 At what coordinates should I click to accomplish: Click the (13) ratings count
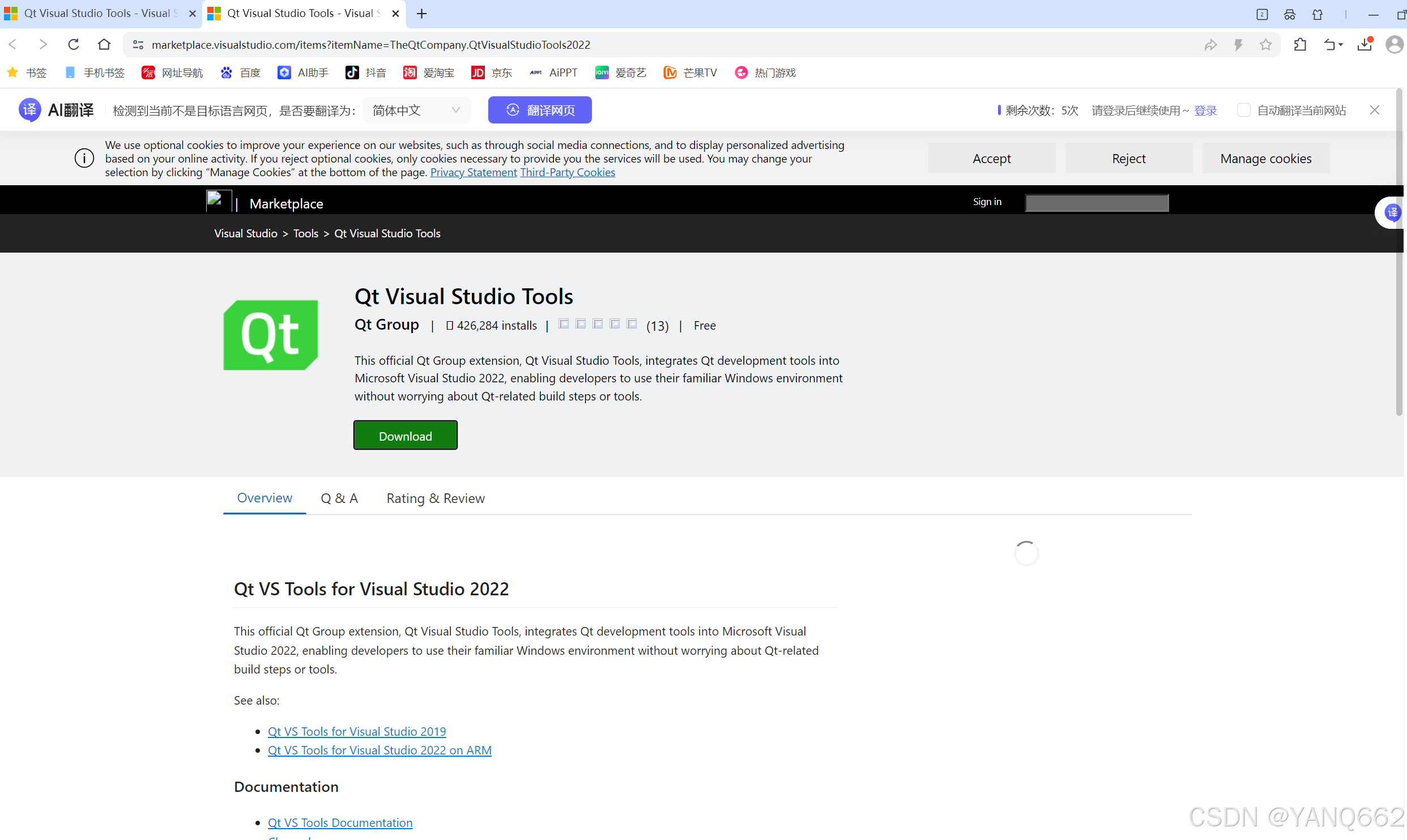tap(657, 326)
